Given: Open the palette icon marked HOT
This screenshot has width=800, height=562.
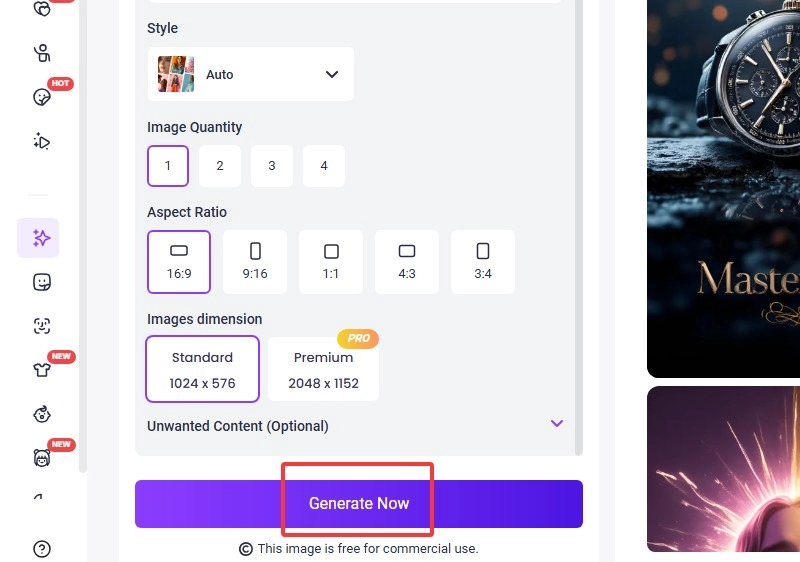Looking at the screenshot, I should (41, 97).
